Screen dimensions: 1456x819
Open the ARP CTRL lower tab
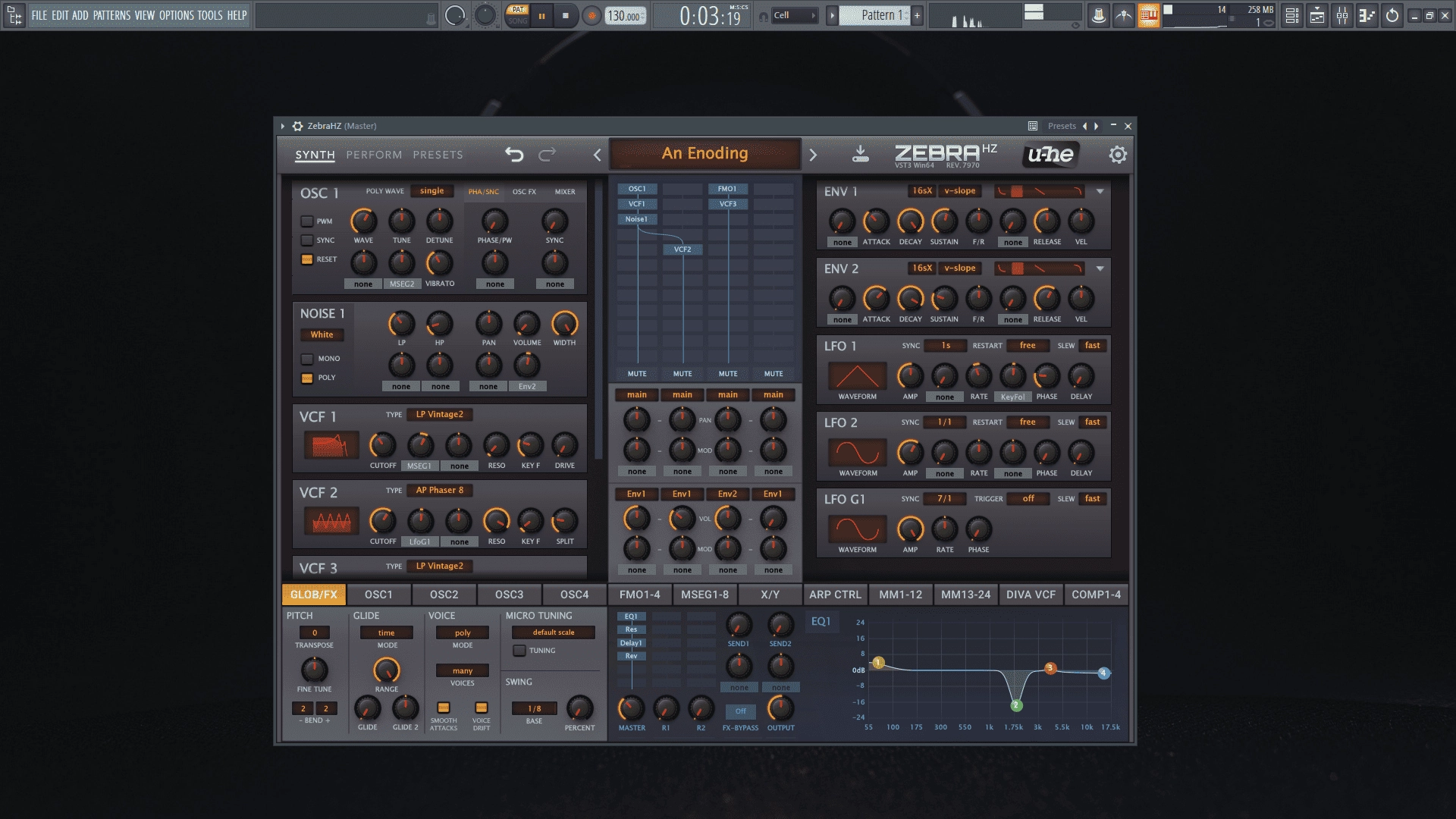click(x=835, y=595)
